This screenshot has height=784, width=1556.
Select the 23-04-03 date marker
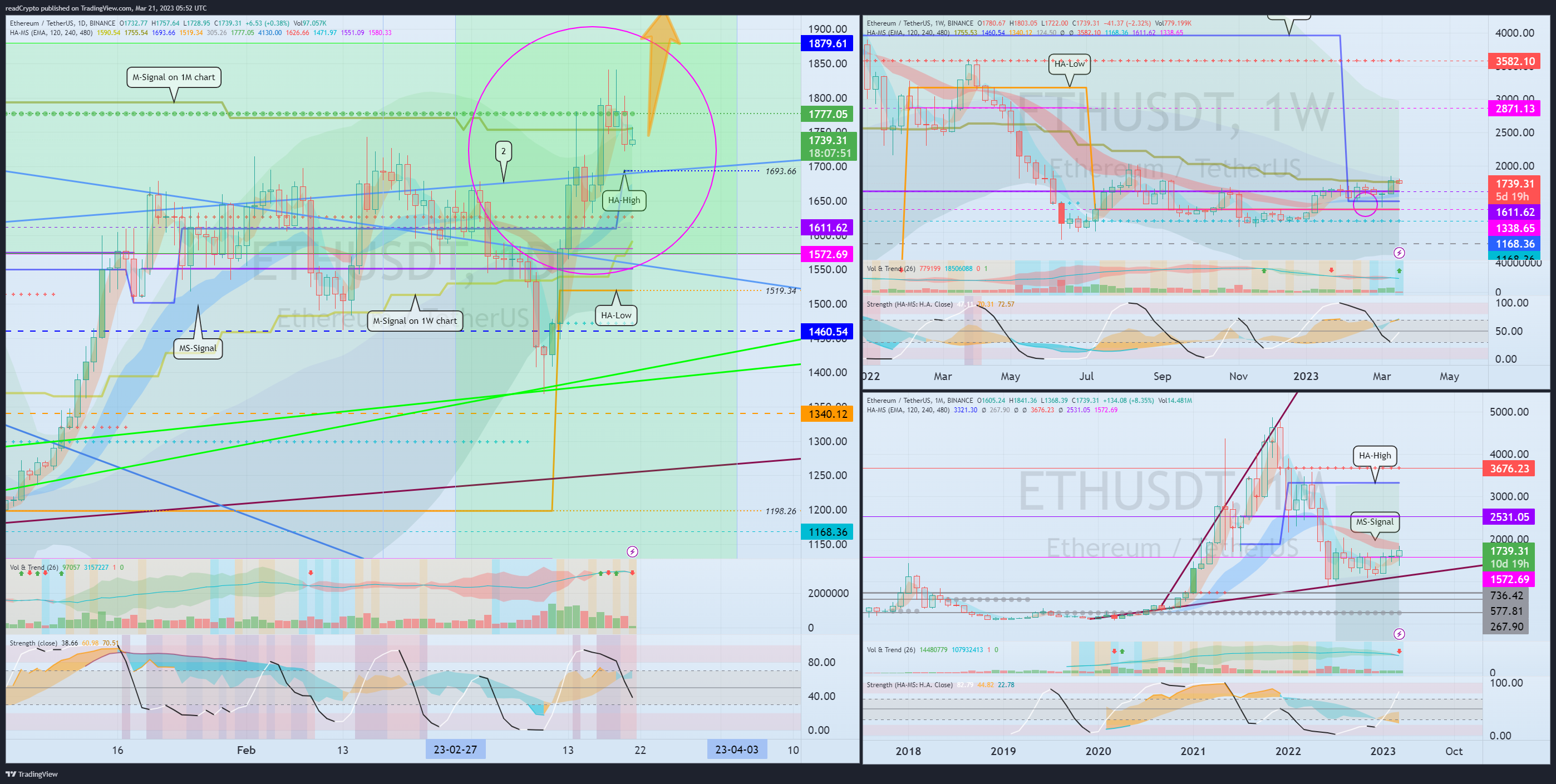[736, 750]
